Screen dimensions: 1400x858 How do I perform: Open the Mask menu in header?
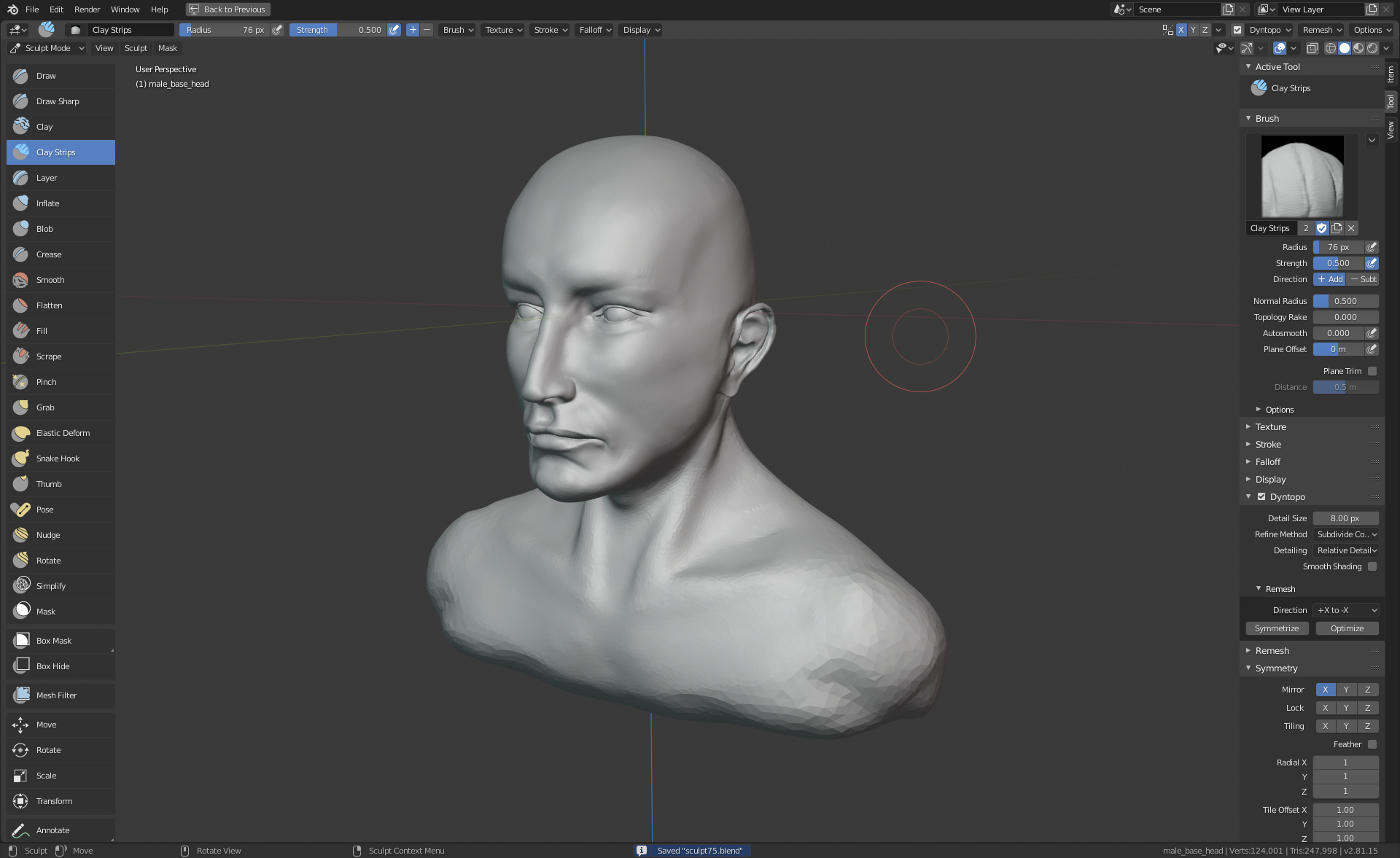pos(167,48)
